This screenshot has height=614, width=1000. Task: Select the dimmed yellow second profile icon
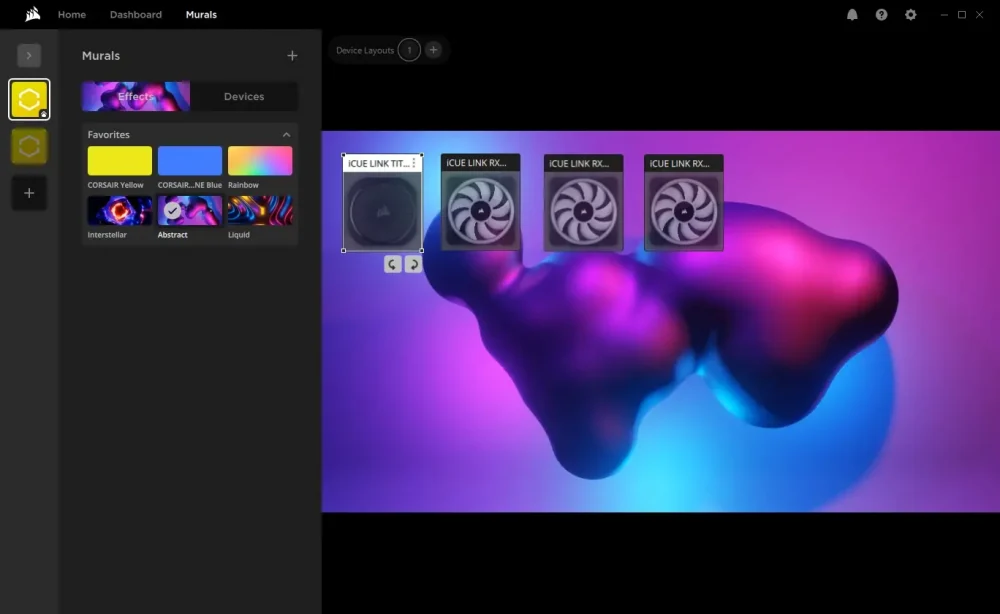29,147
